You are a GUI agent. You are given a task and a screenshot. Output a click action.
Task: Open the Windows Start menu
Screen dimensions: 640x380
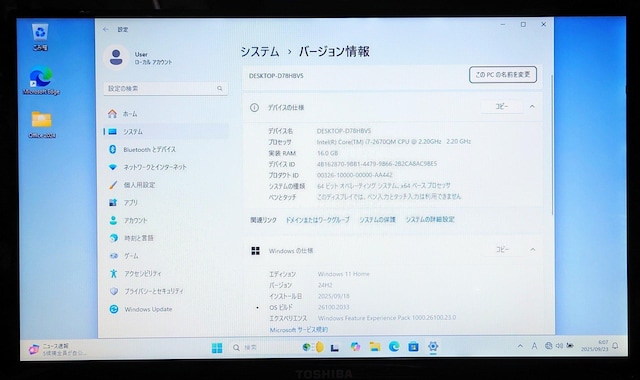(x=217, y=348)
